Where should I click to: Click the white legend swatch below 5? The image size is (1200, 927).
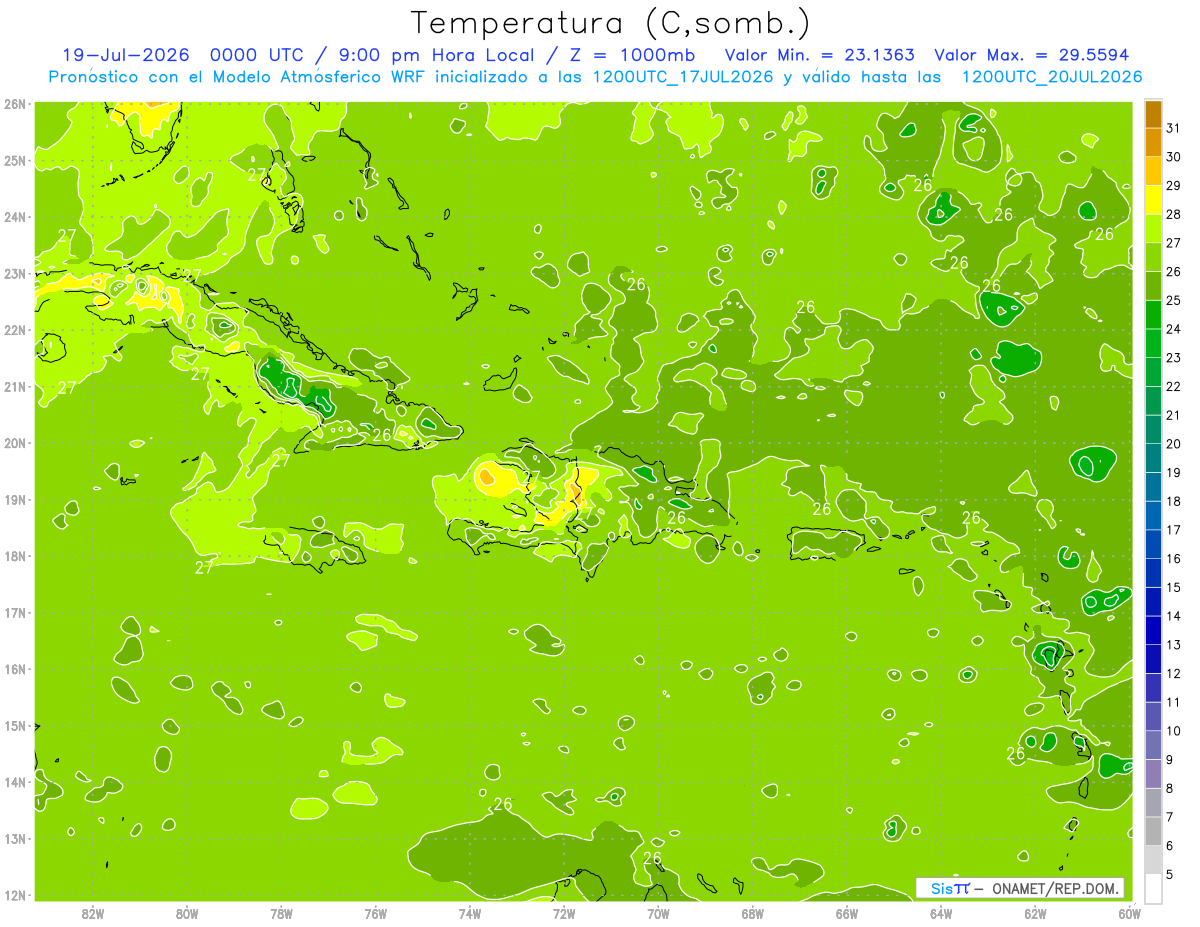1153,888
